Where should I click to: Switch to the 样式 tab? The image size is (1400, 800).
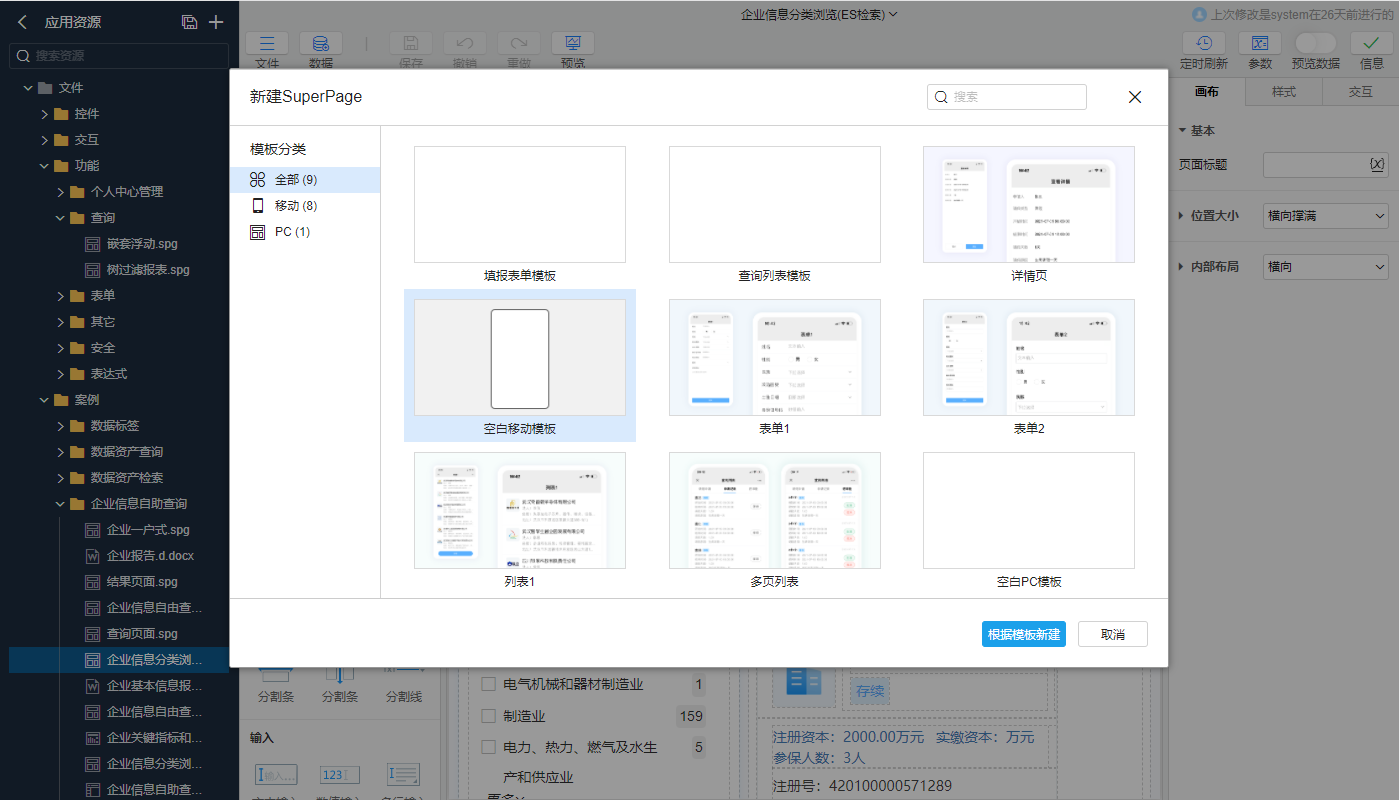pos(1283,91)
